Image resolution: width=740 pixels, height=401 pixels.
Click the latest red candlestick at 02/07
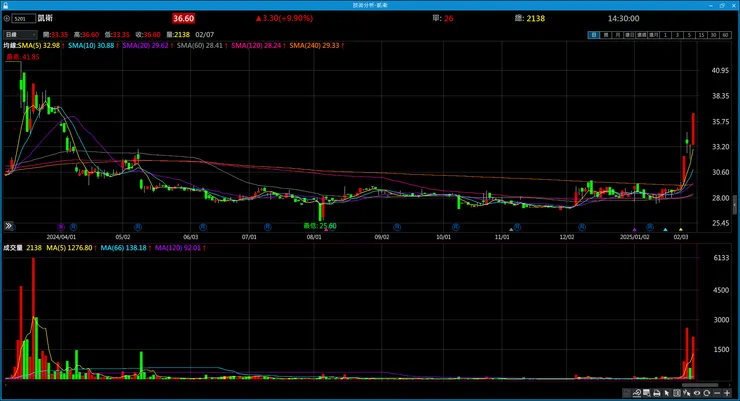(x=693, y=128)
